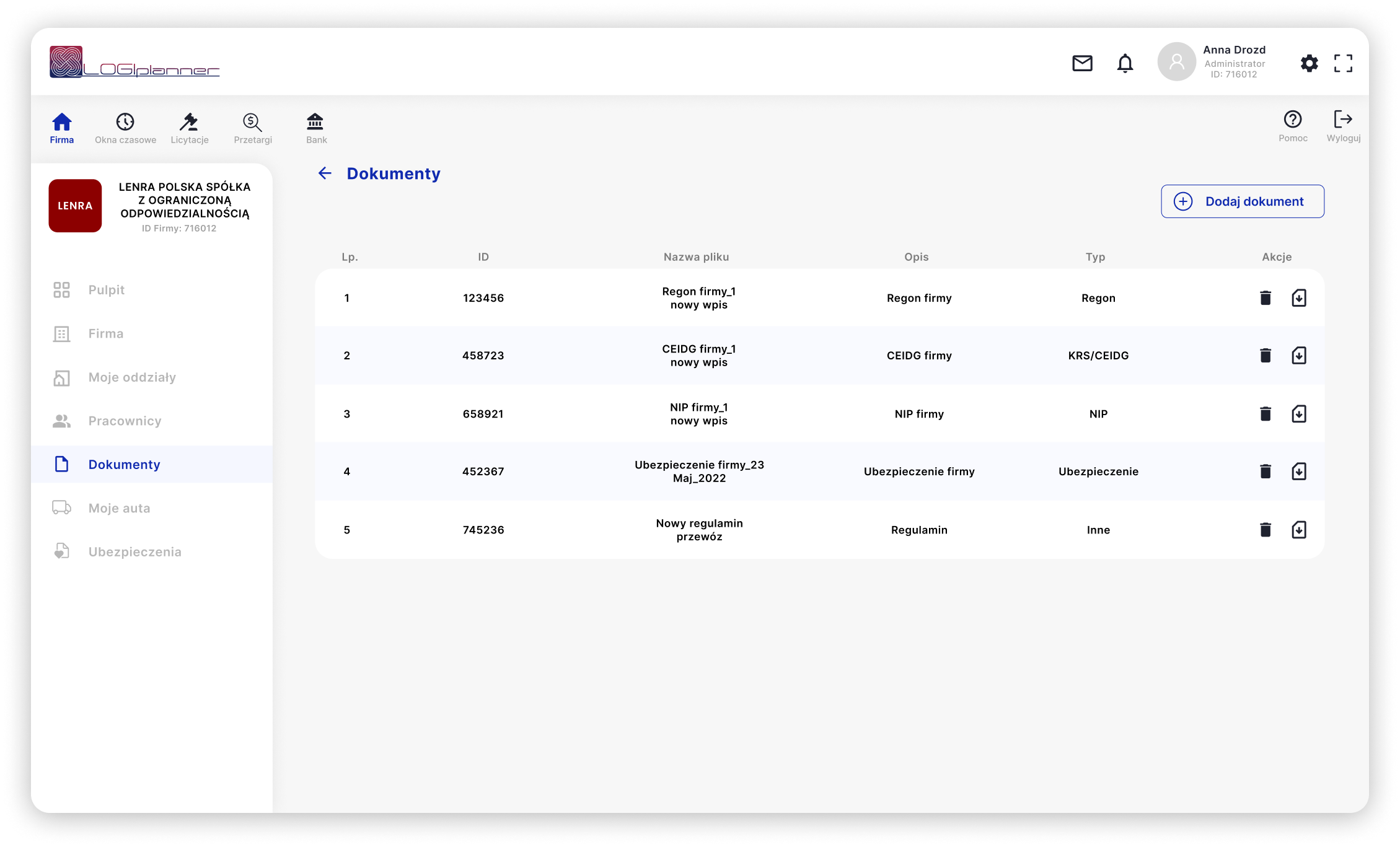Open the Licytacje auctions tab
Screen dimensions: 1400x847
tap(190, 128)
